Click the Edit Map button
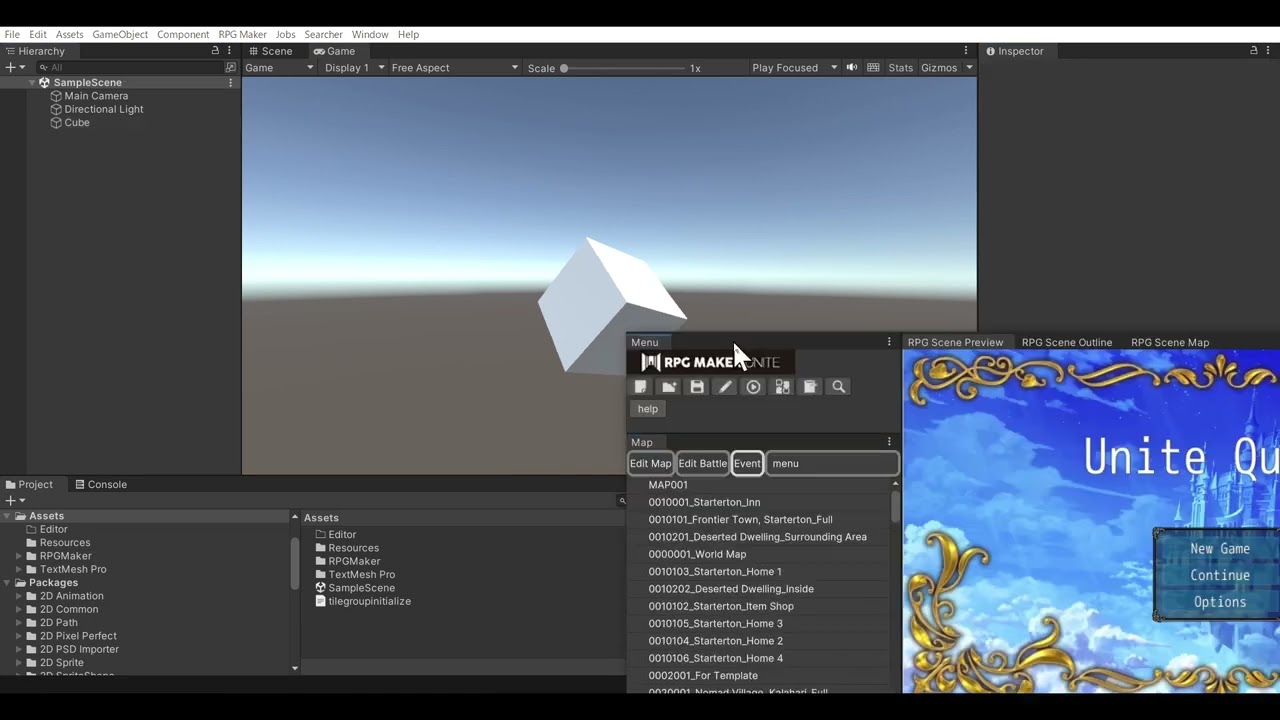 click(650, 464)
